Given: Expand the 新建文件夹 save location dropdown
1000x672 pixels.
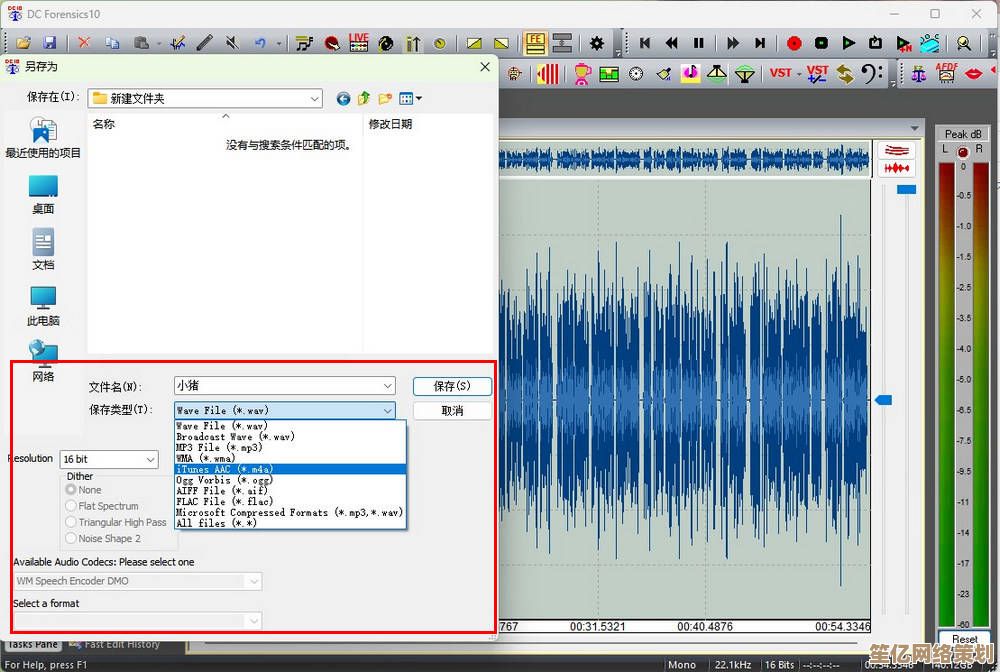Looking at the screenshot, I should pyautogui.click(x=314, y=98).
